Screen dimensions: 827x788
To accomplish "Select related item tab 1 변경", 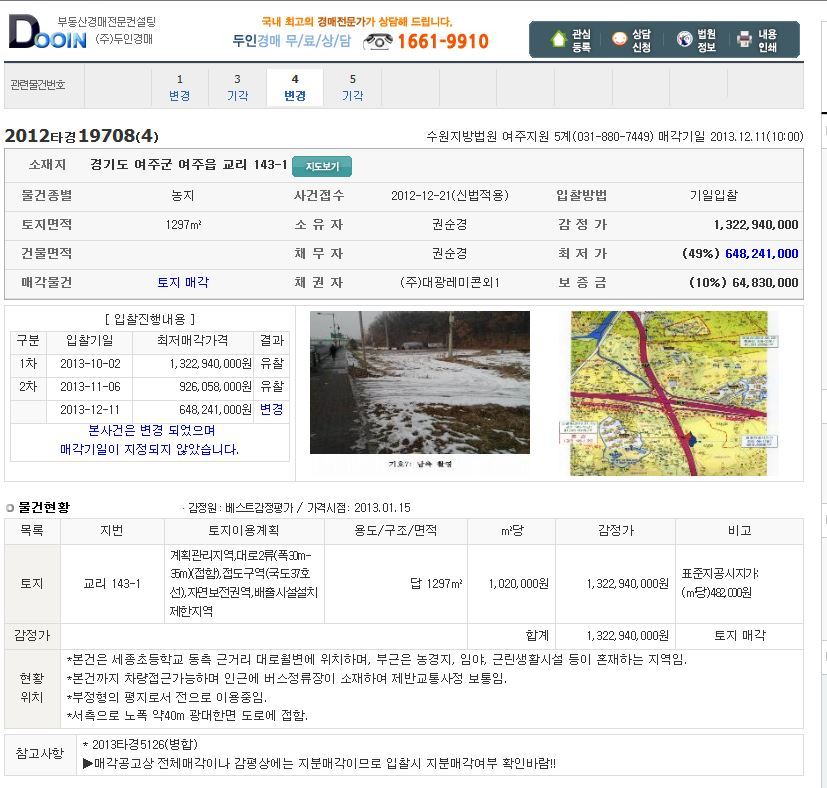I will pyautogui.click(x=180, y=88).
